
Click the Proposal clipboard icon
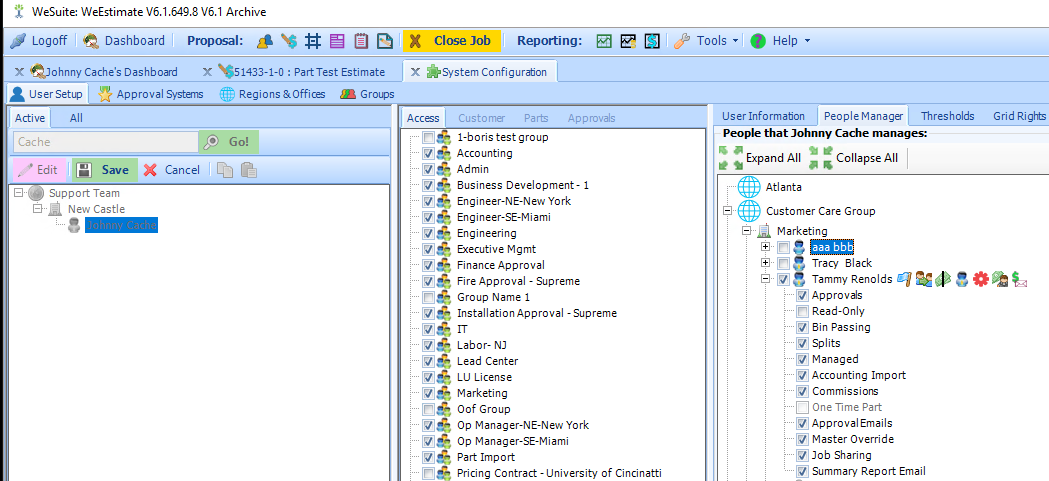[x=361, y=41]
